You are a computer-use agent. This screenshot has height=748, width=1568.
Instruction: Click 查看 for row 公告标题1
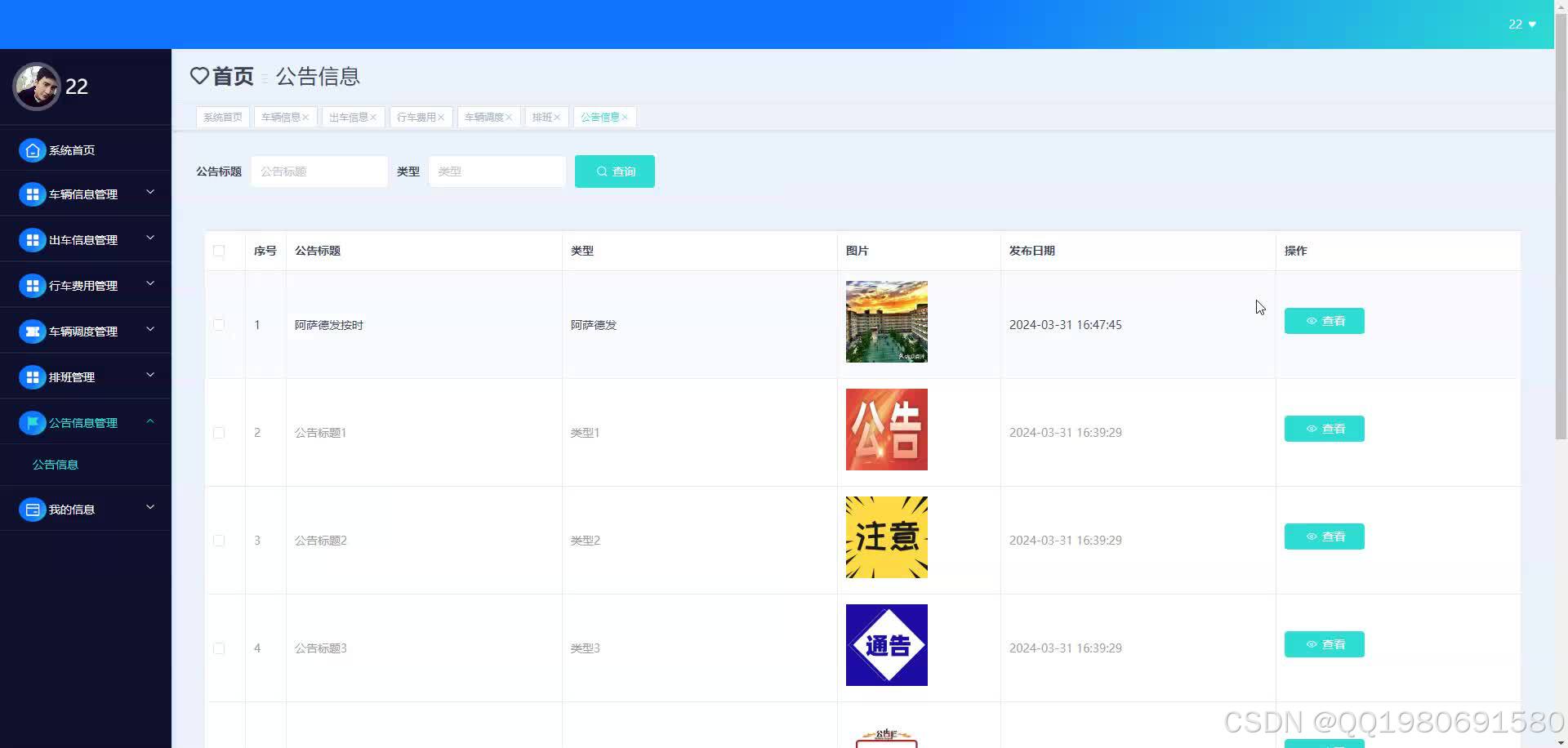pos(1325,429)
